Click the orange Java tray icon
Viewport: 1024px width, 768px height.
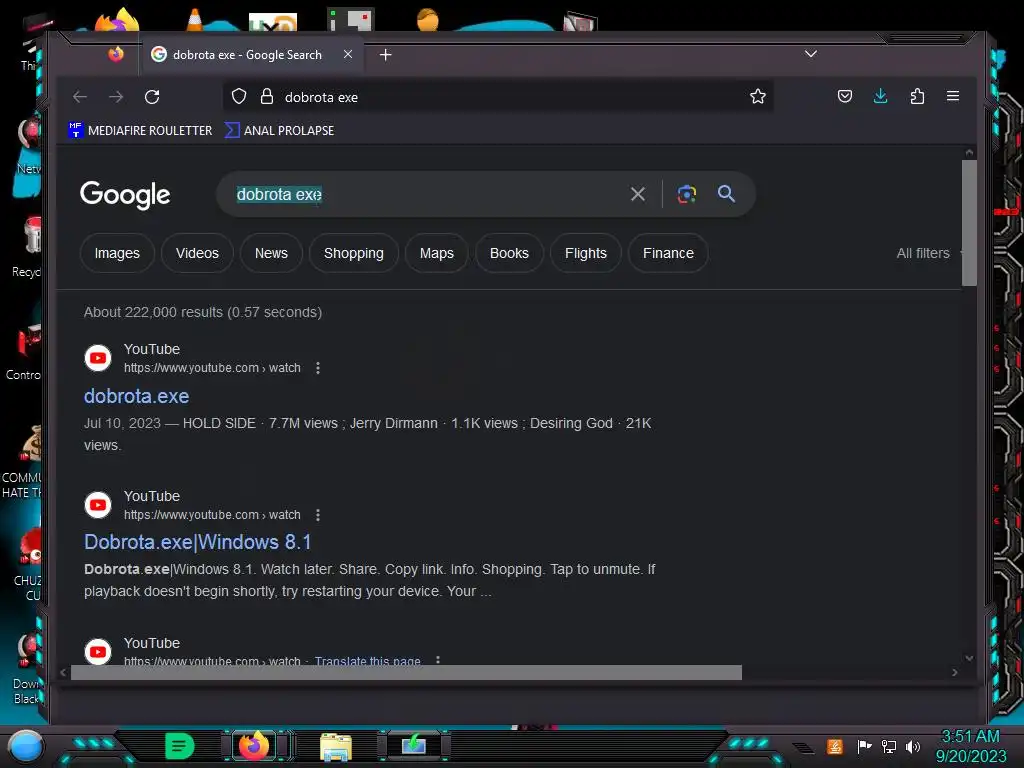(x=835, y=746)
